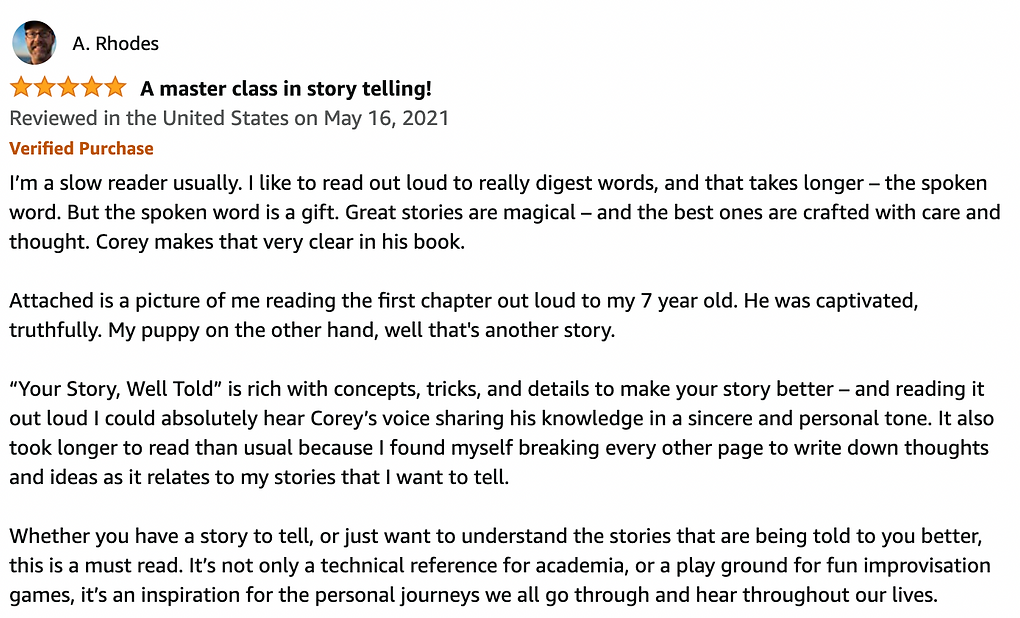Click the "May 16, 2021" review date
This screenshot has width=1020, height=618.
tap(386, 118)
